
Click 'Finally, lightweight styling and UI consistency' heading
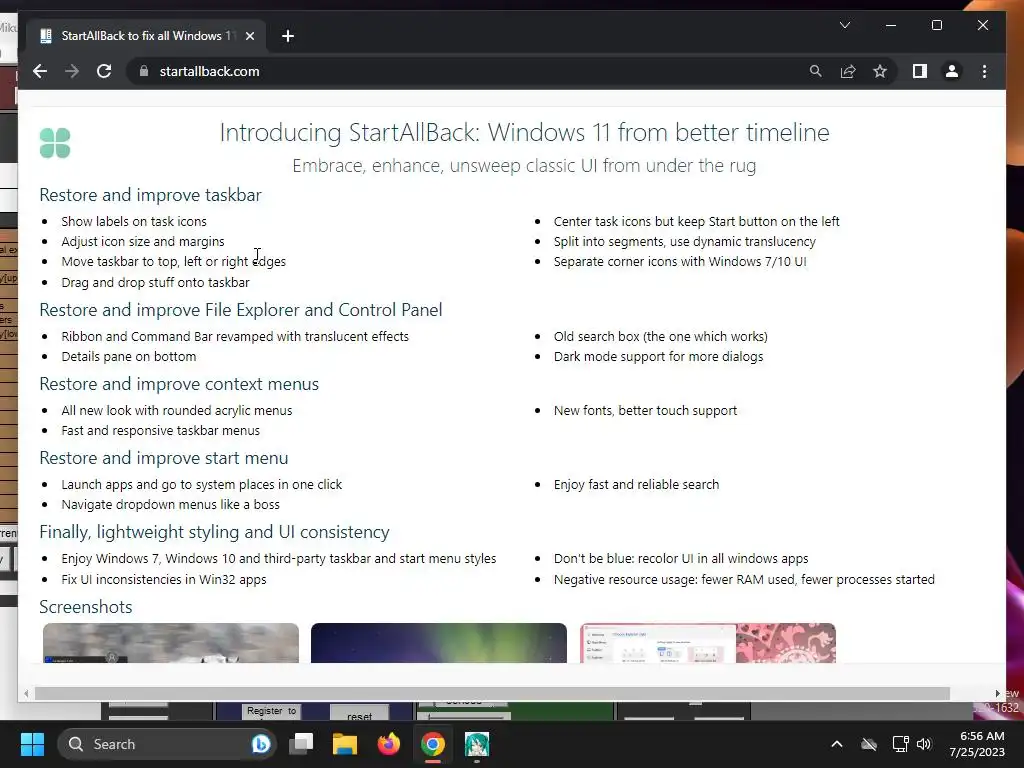click(214, 532)
